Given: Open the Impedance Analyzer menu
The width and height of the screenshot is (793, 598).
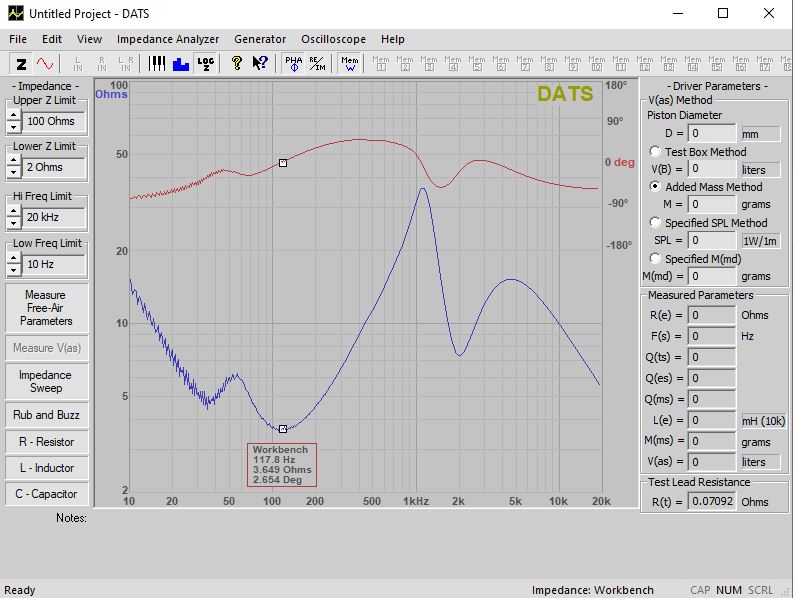Looking at the screenshot, I should tap(168, 39).
